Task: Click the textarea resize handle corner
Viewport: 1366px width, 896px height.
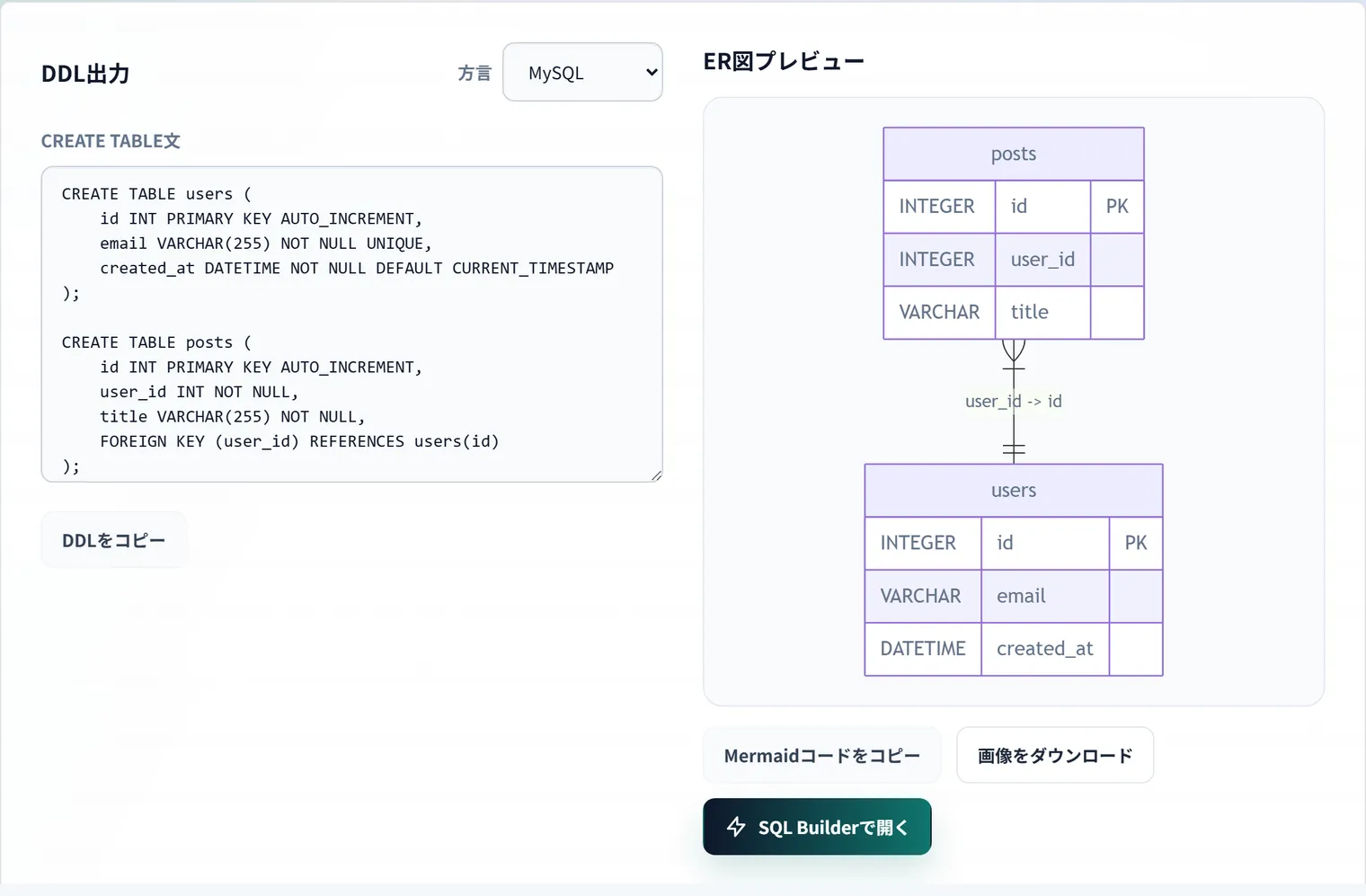Action: [x=656, y=475]
